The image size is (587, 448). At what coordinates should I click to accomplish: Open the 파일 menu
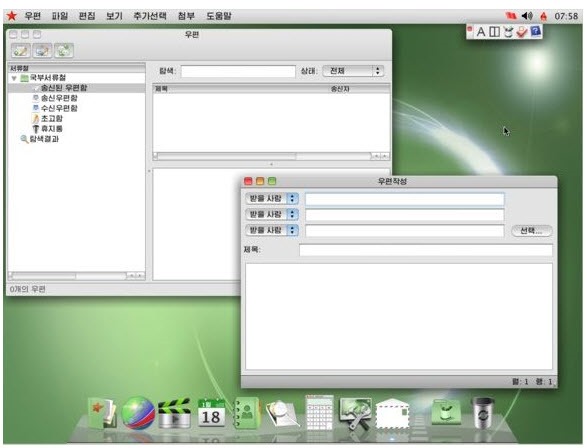click(x=60, y=16)
